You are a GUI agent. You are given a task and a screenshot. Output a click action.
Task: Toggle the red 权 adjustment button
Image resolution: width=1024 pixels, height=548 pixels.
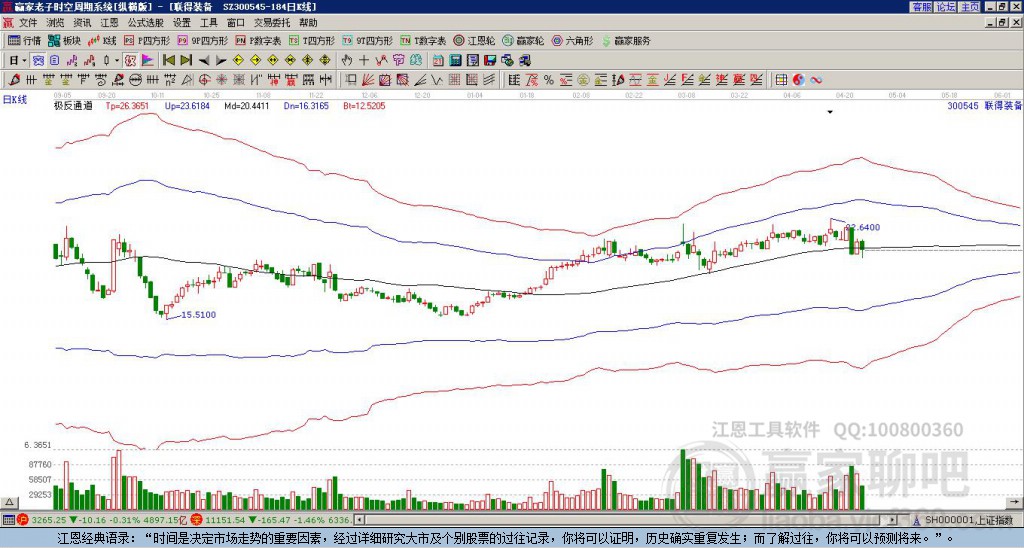[131, 60]
